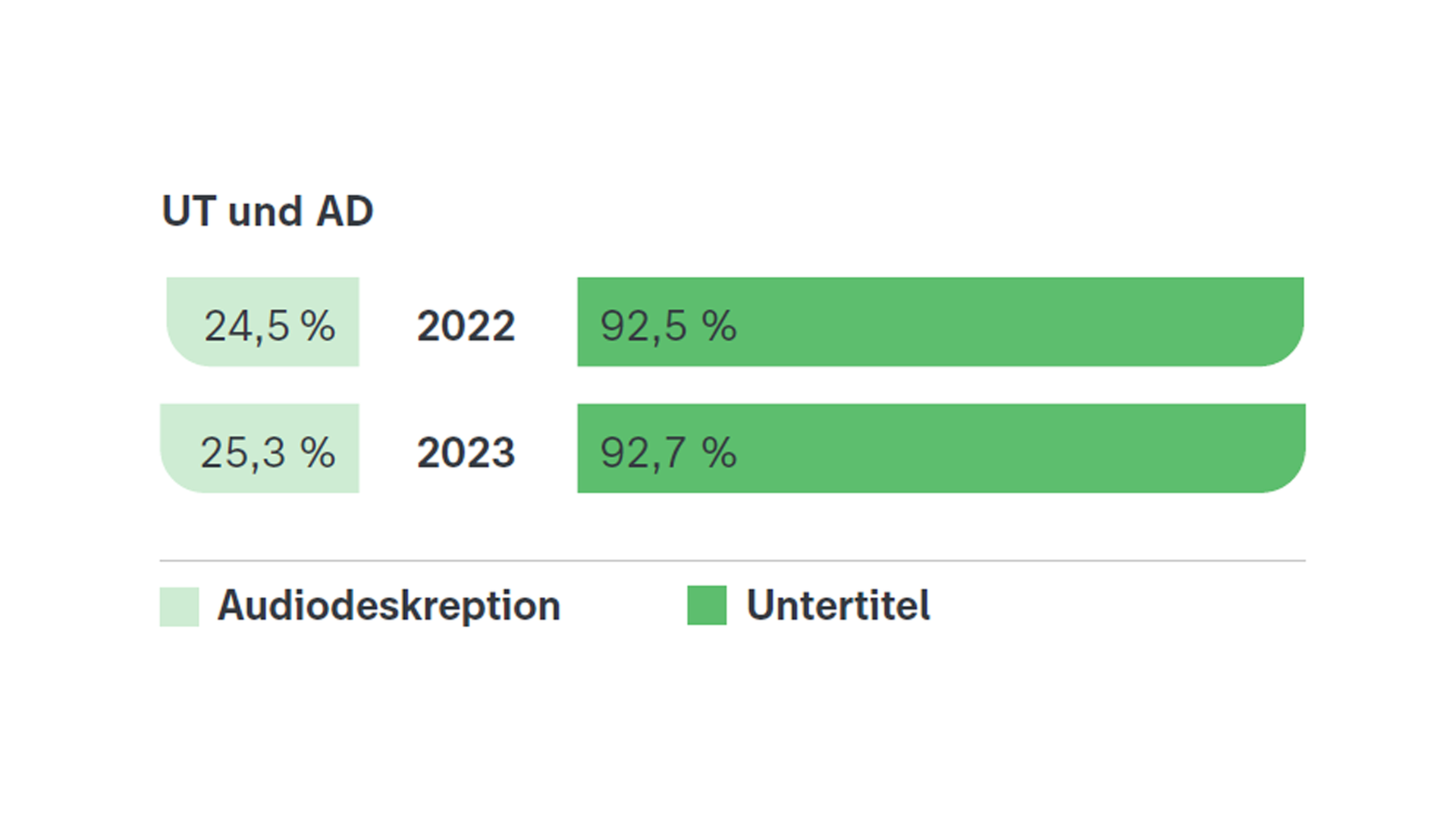Select the 25,3 % value text
This screenshot has height=819, width=1456.
click(x=267, y=453)
